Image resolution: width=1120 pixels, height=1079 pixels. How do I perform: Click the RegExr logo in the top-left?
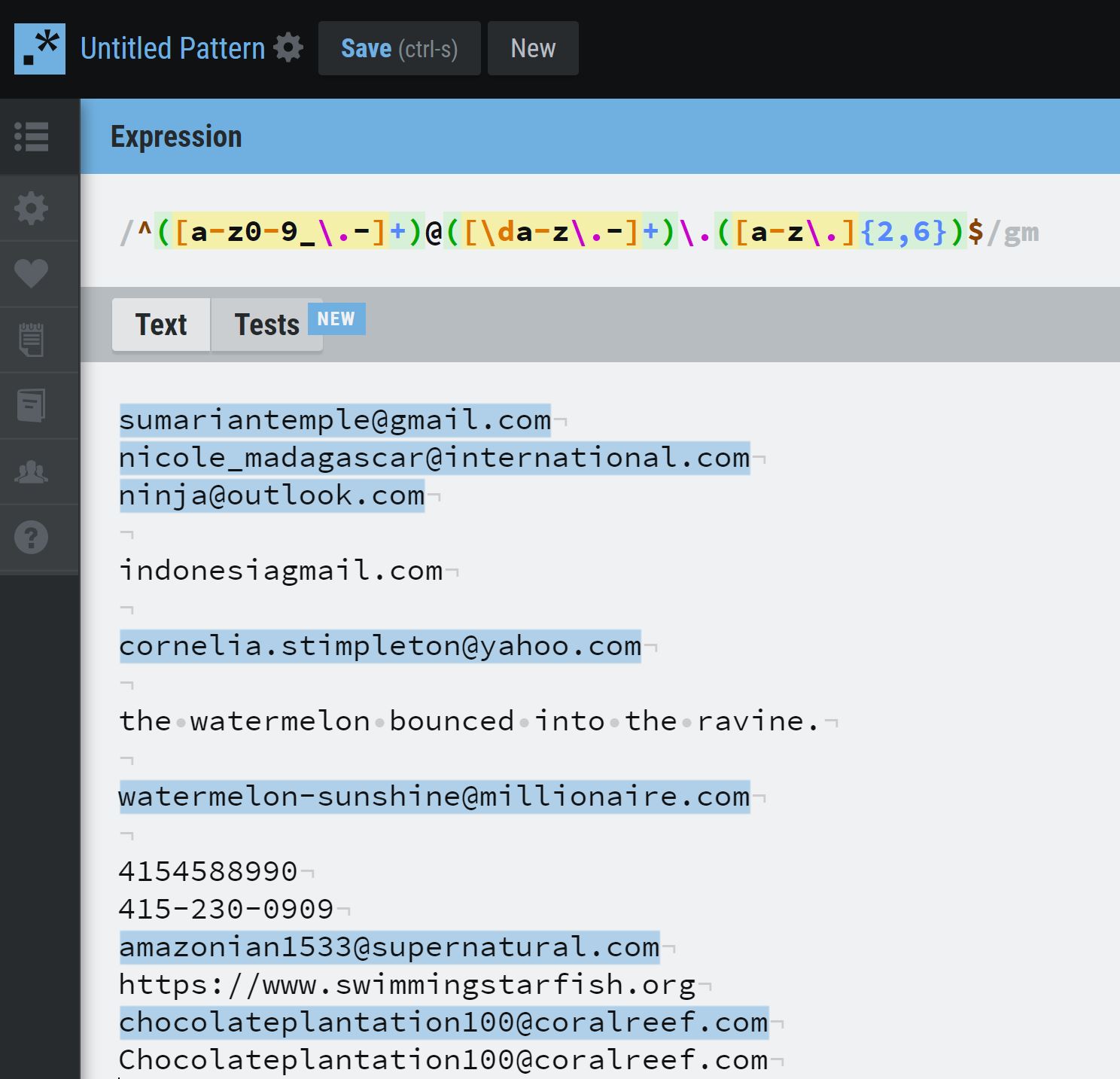point(39,47)
